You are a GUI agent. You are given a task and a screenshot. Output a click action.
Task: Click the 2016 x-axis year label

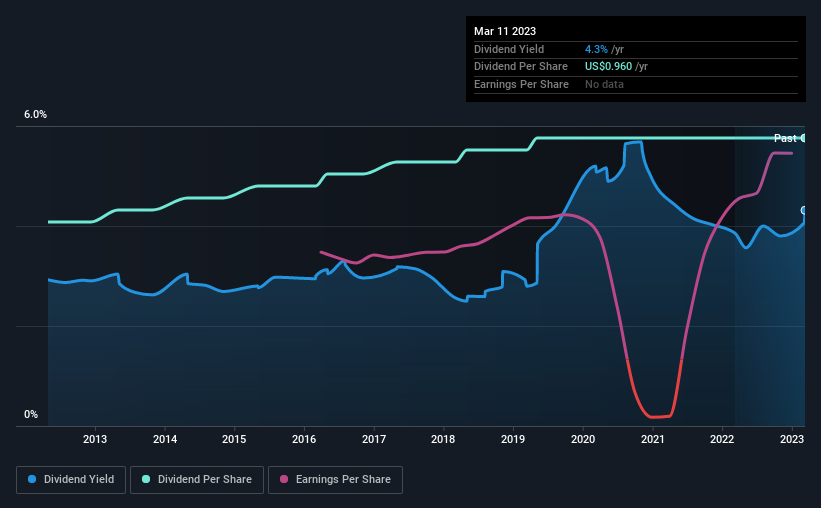(304, 439)
